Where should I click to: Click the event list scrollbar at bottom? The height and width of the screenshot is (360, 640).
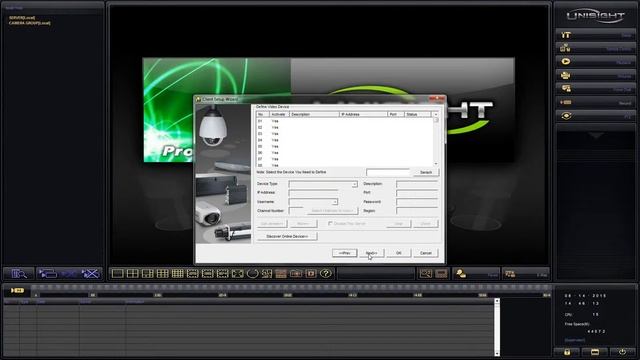click(x=497, y=327)
